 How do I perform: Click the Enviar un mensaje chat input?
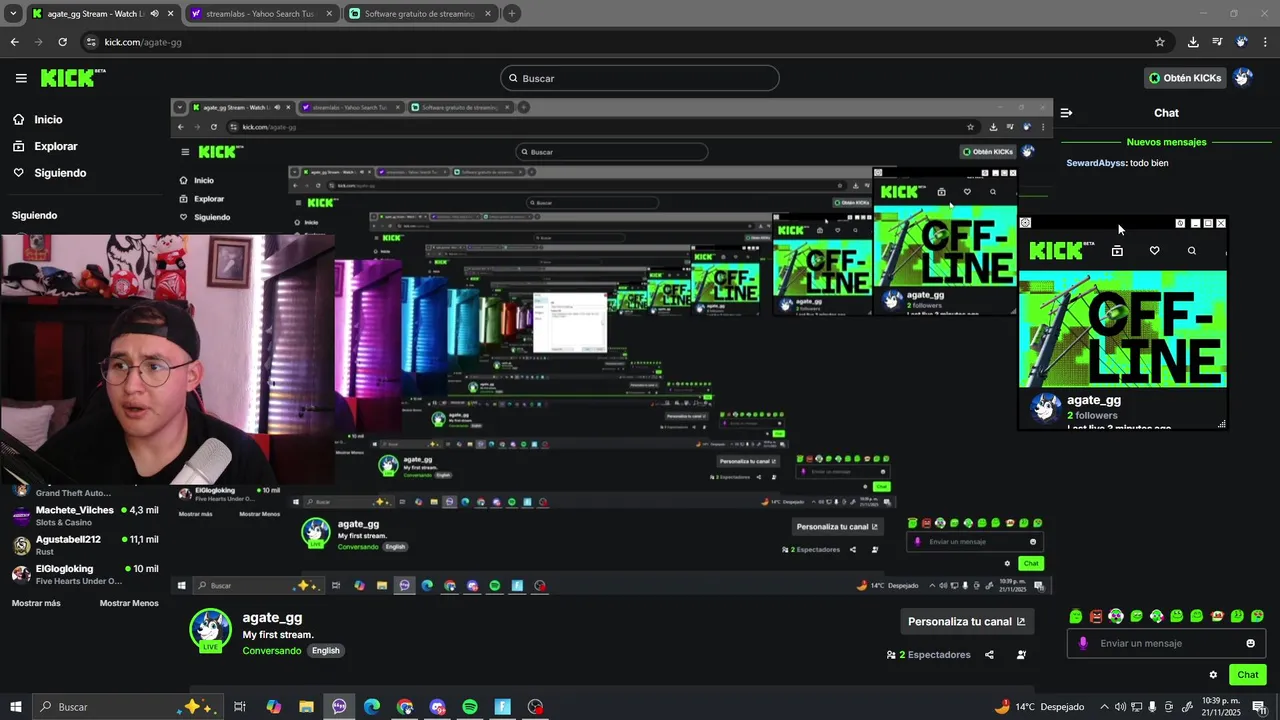tap(1167, 643)
